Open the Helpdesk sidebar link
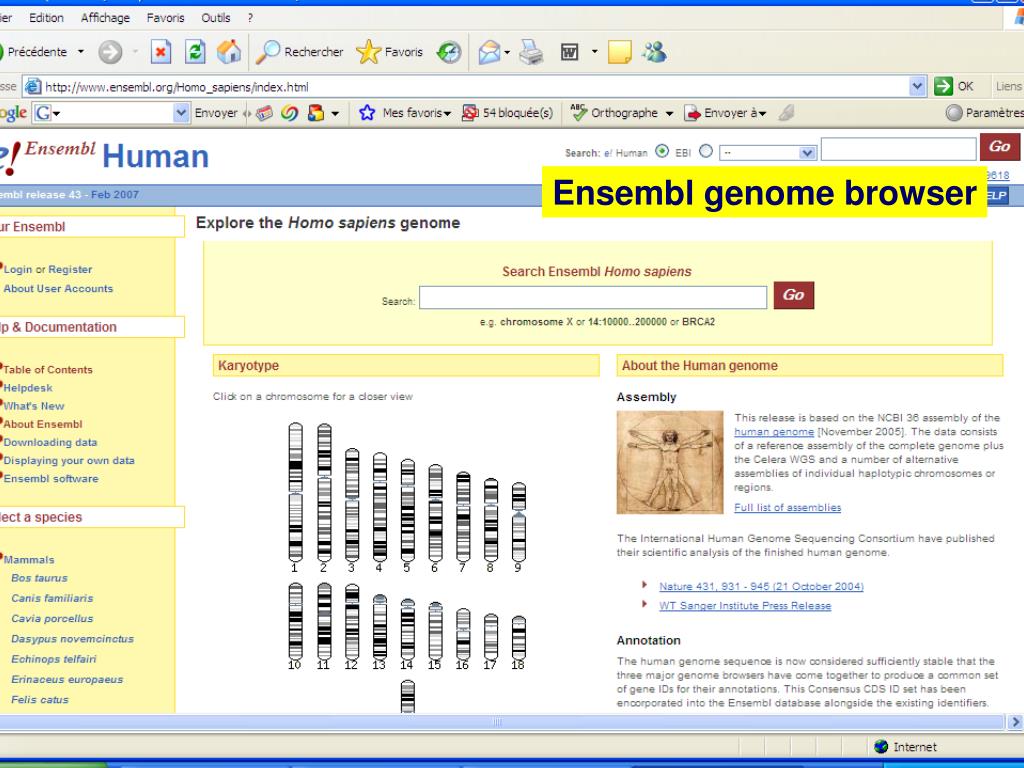This screenshot has width=1024, height=768. point(28,388)
